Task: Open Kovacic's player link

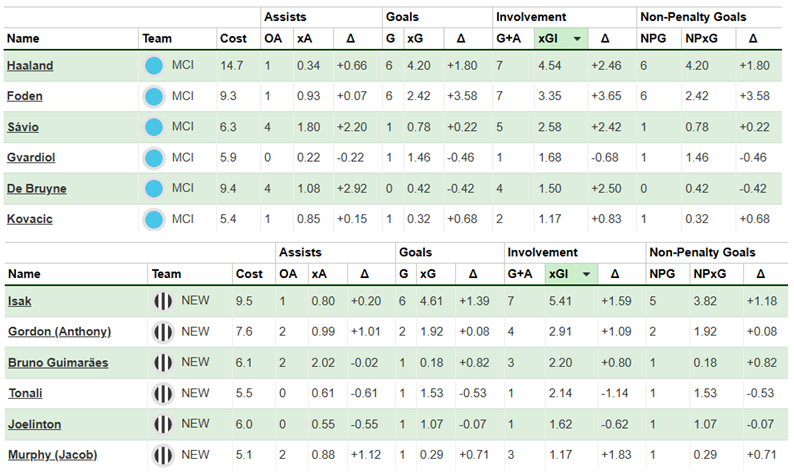Action: point(29,219)
